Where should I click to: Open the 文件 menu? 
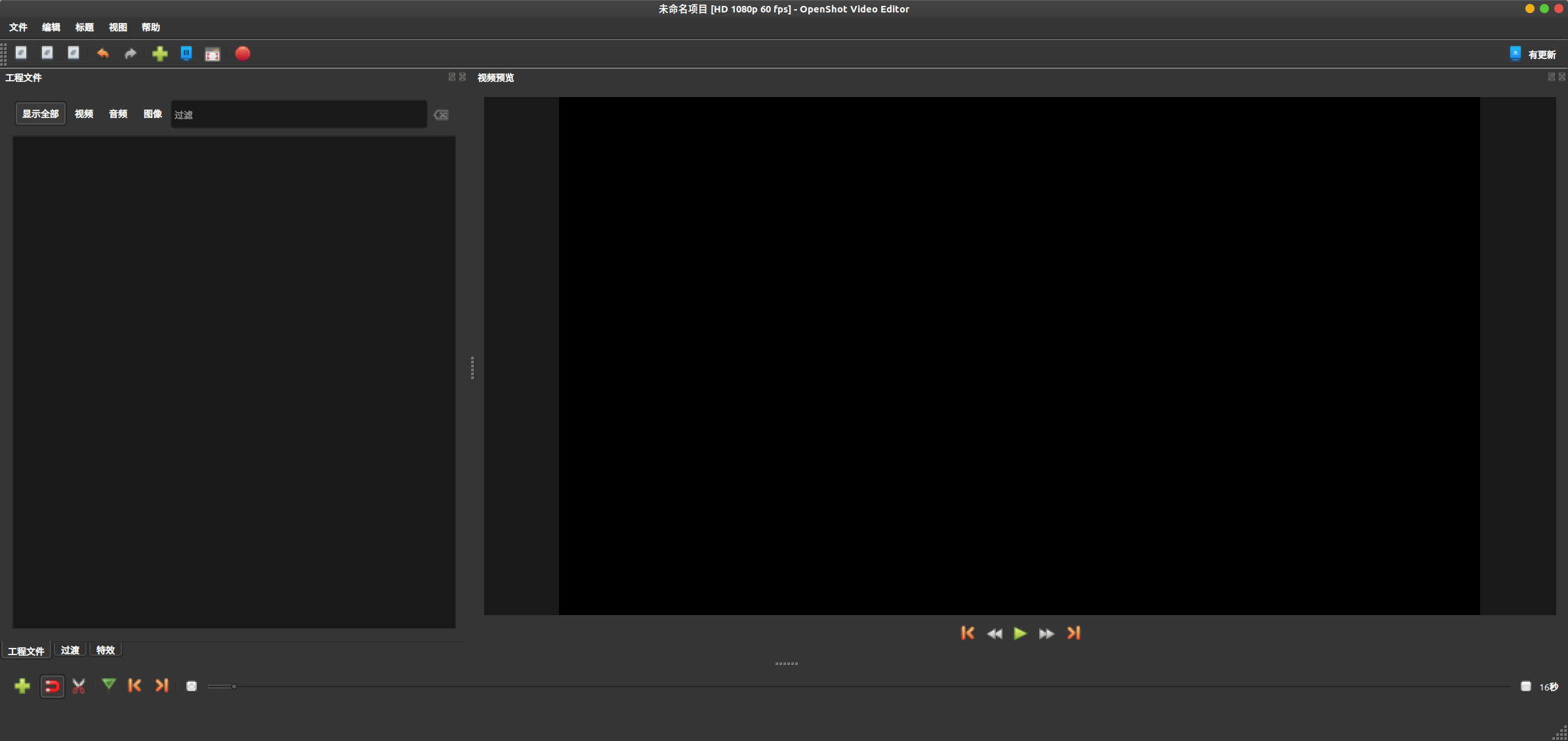[18, 28]
